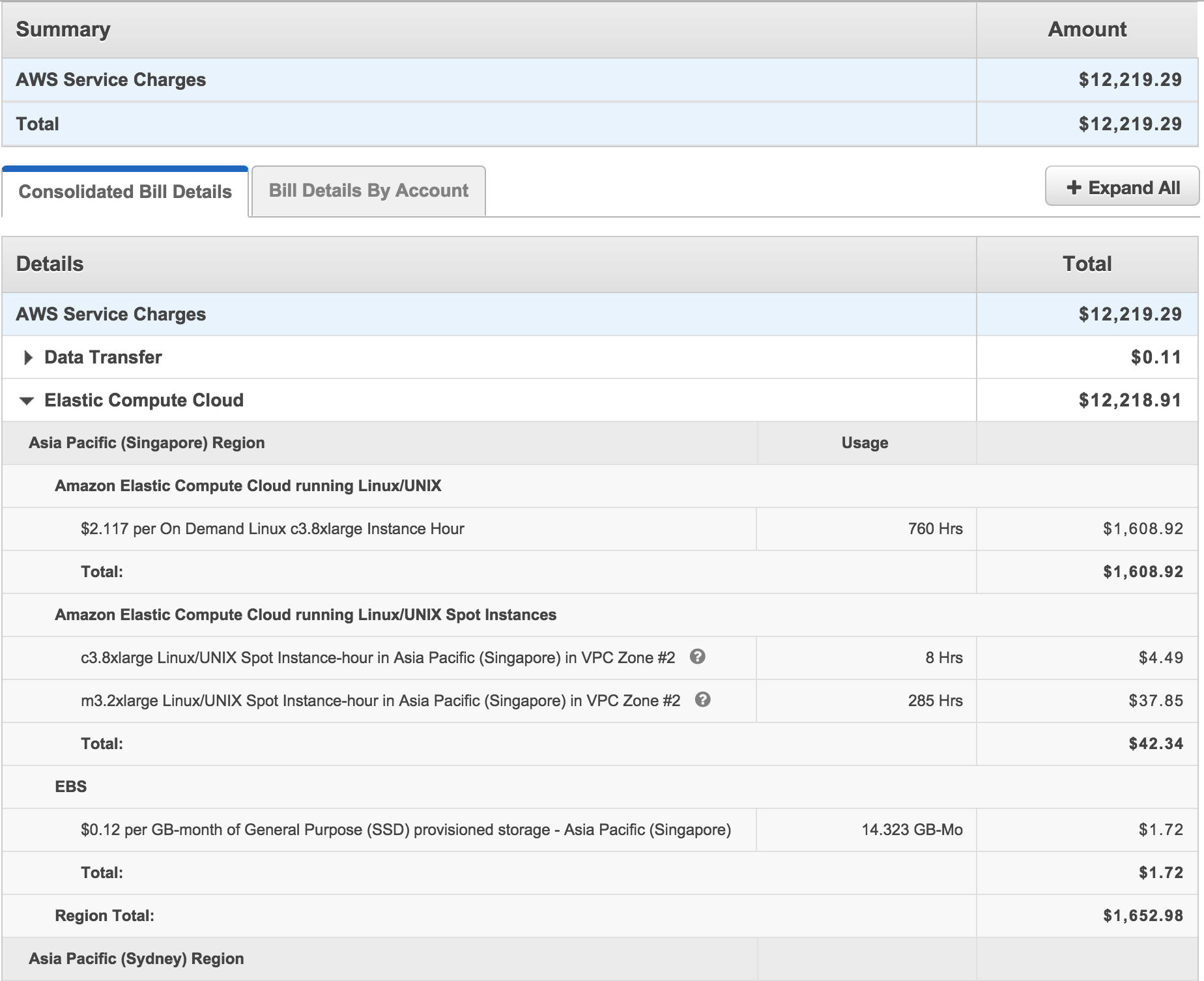Select the Consolidated Bill Details tab
Viewport: 1204px width, 981px height.
pos(125,192)
